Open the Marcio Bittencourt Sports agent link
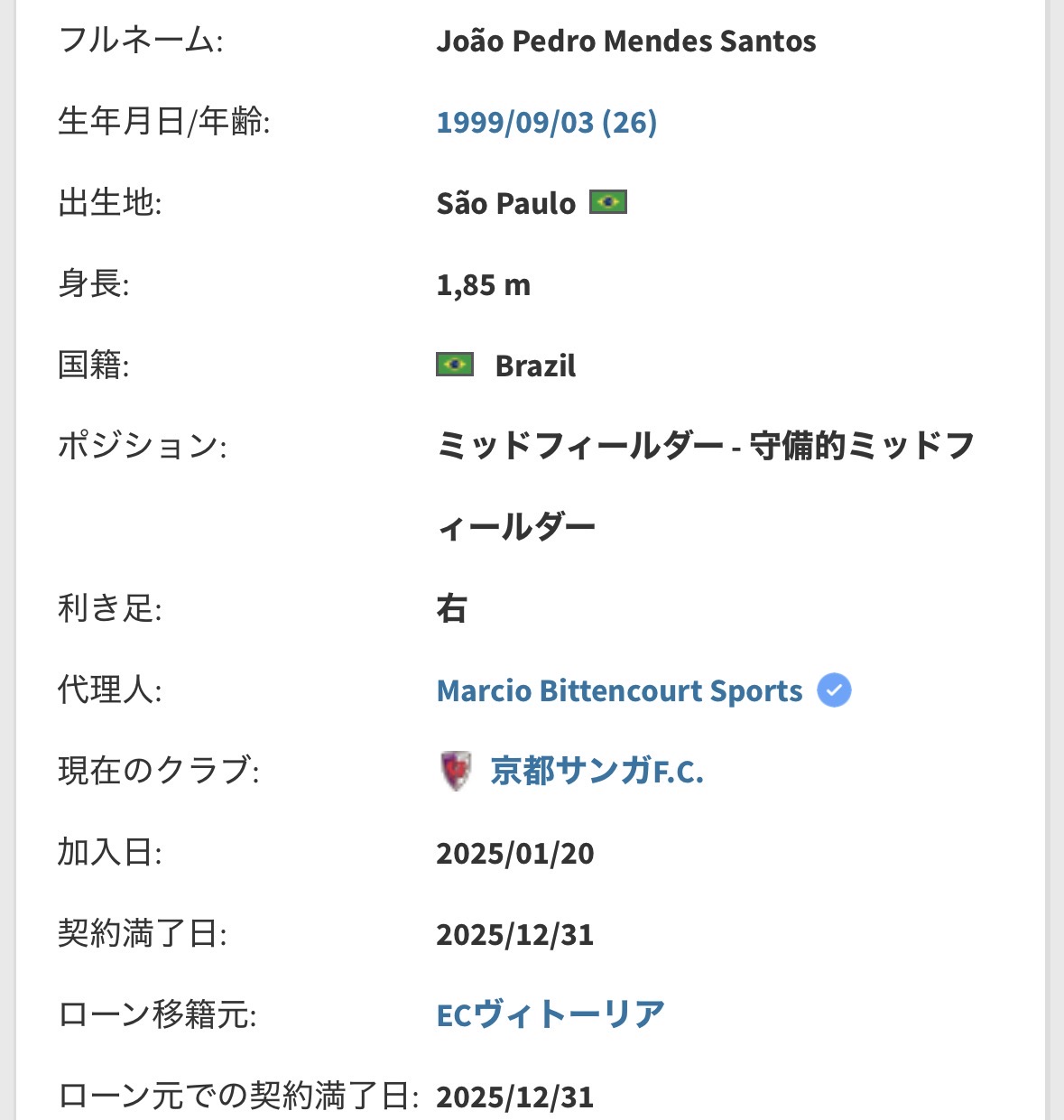The image size is (1064, 1120). pyautogui.click(x=619, y=690)
